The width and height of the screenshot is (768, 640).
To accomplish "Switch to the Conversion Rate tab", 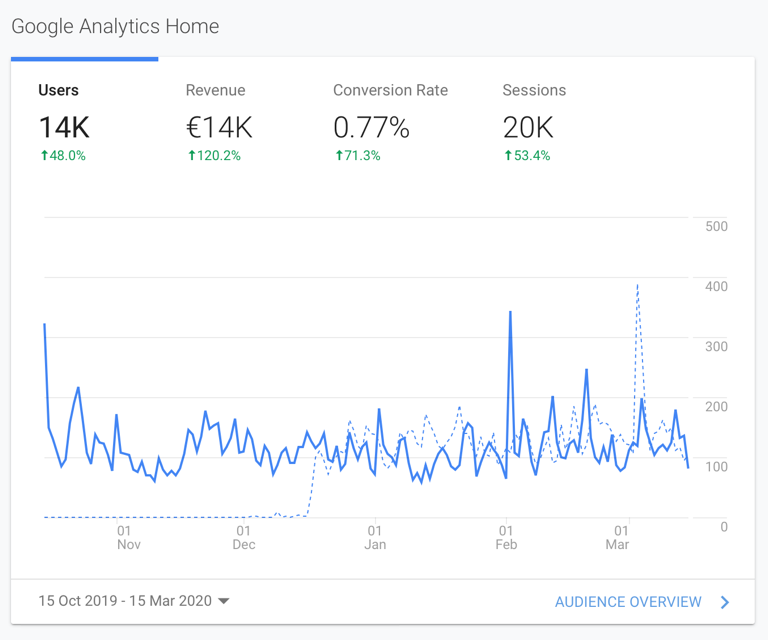I will point(390,120).
